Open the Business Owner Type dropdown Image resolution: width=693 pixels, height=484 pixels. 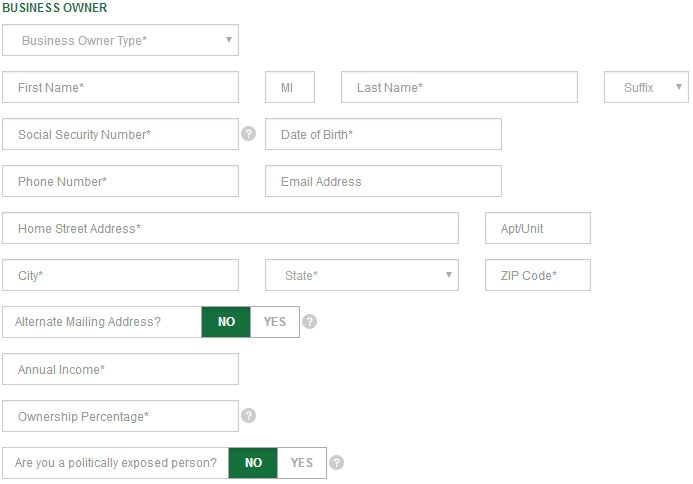[120, 40]
